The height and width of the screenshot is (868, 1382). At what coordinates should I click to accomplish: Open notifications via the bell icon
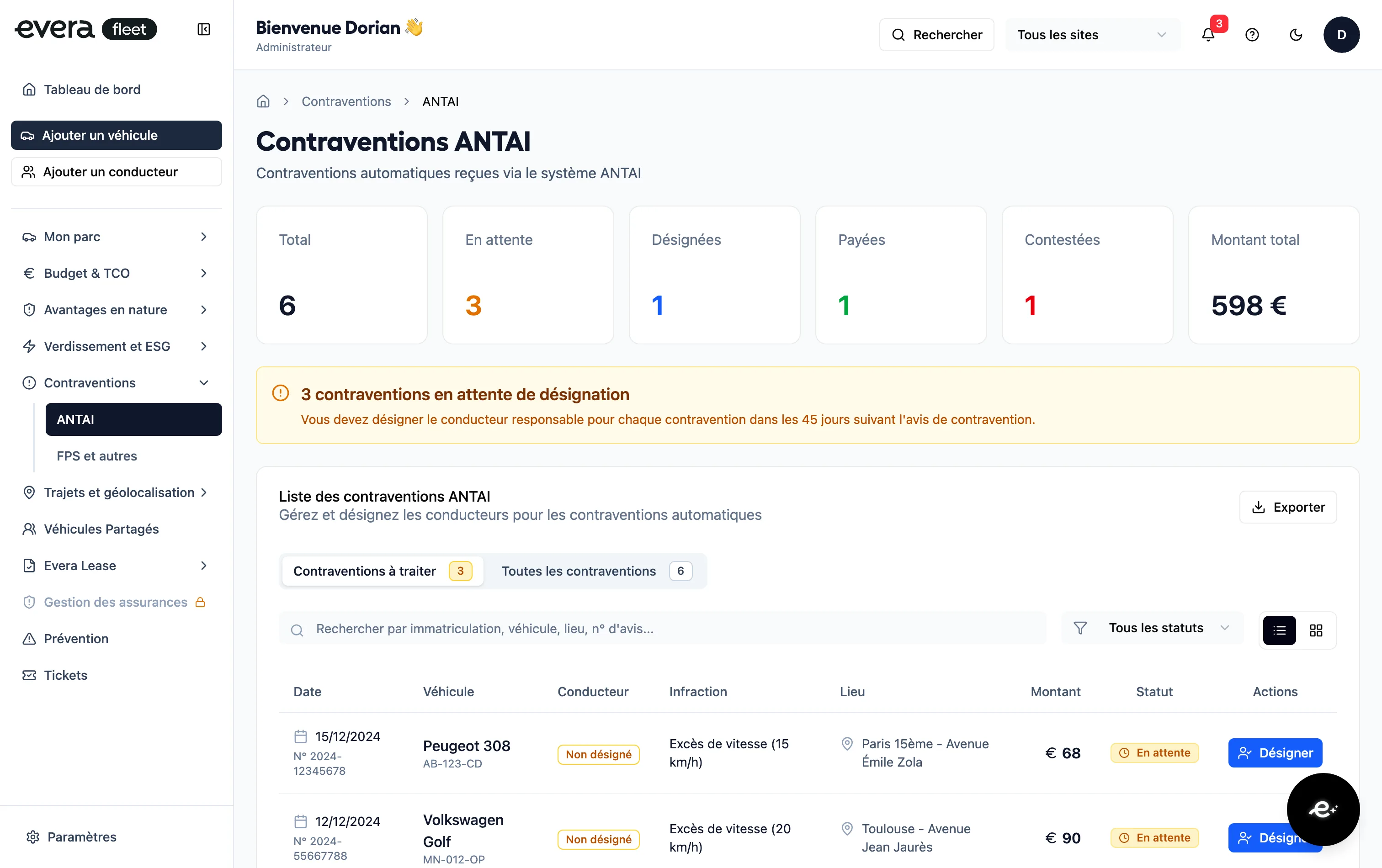(1208, 35)
